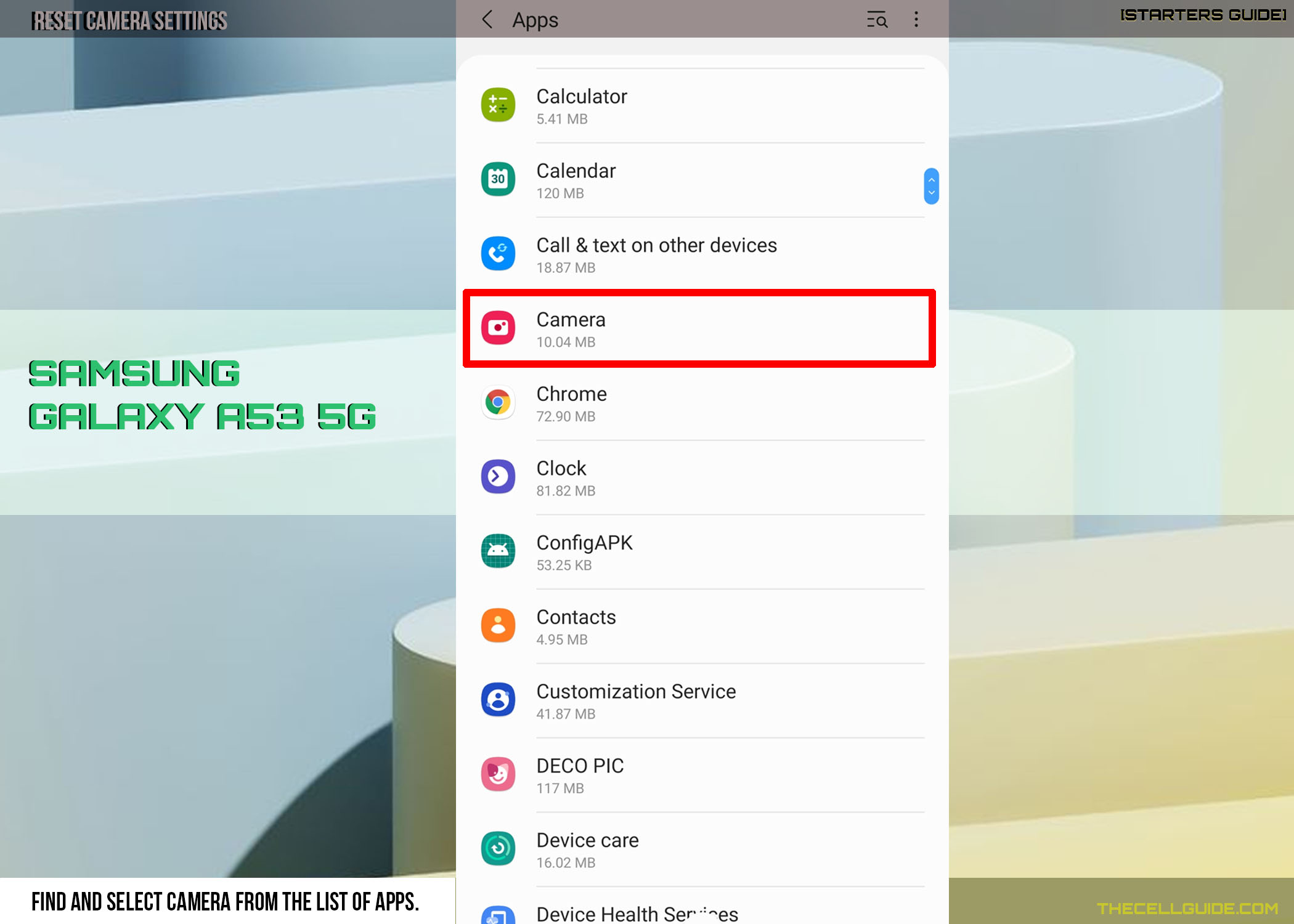This screenshot has width=1294, height=924.
Task: Select Camera from the apps list
Action: [699, 328]
